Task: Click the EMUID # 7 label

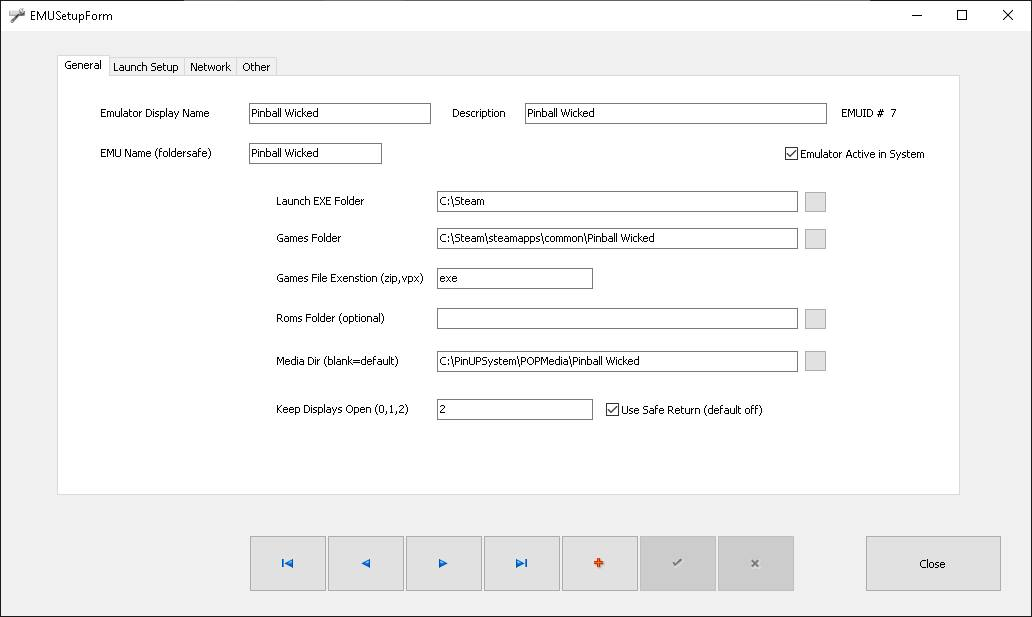Action: pyautogui.click(x=869, y=113)
